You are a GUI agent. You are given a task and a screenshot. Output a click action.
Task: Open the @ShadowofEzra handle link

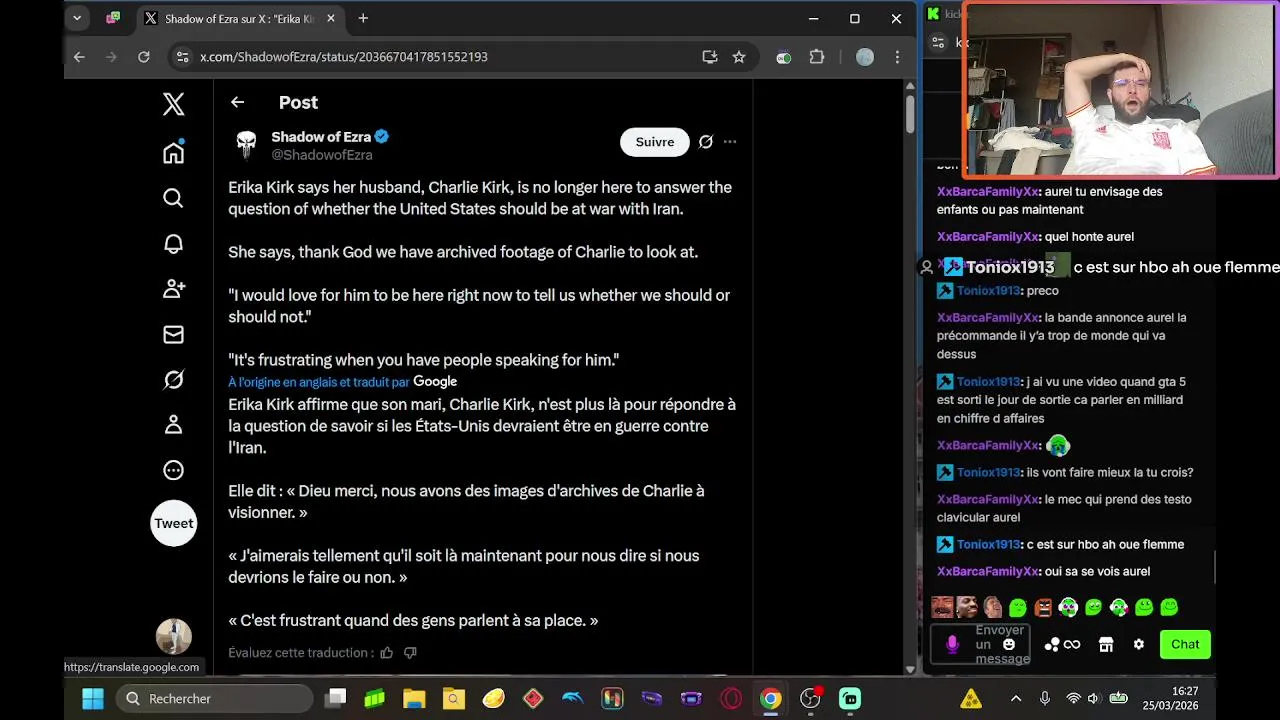321,155
